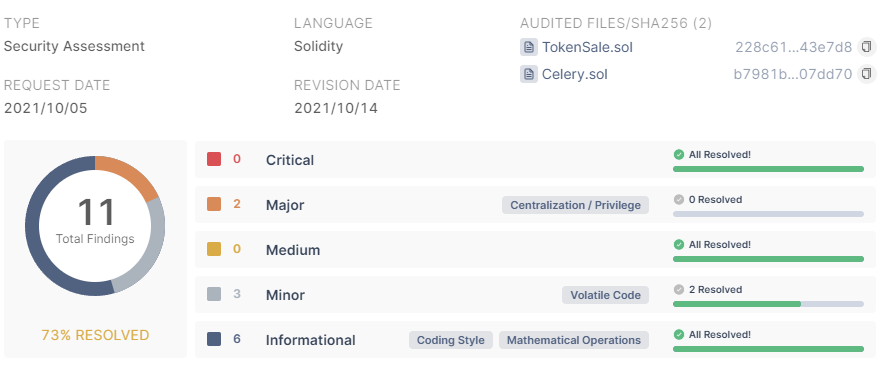Click the red Critical severity swatch
The image size is (889, 368).
(214, 159)
